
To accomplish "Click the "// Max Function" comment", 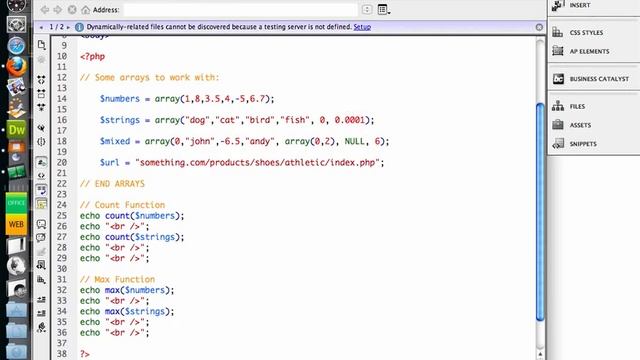I will click(x=118, y=279).
